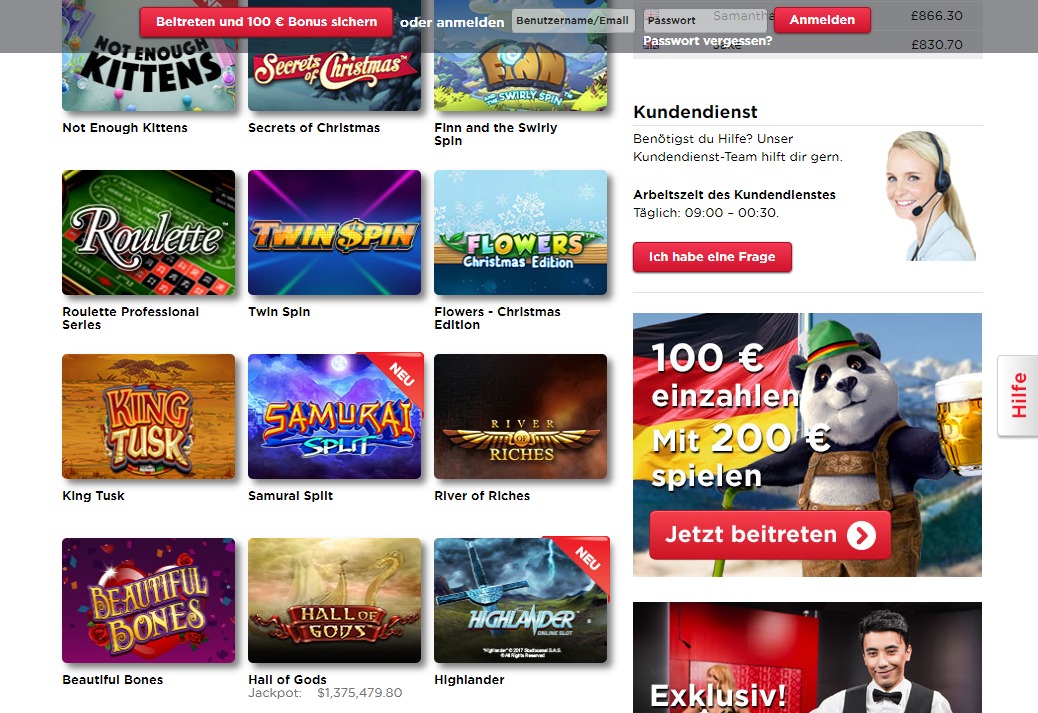Click the Secrets of Christmas title link

pyautogui.click(x=314, y=128)
